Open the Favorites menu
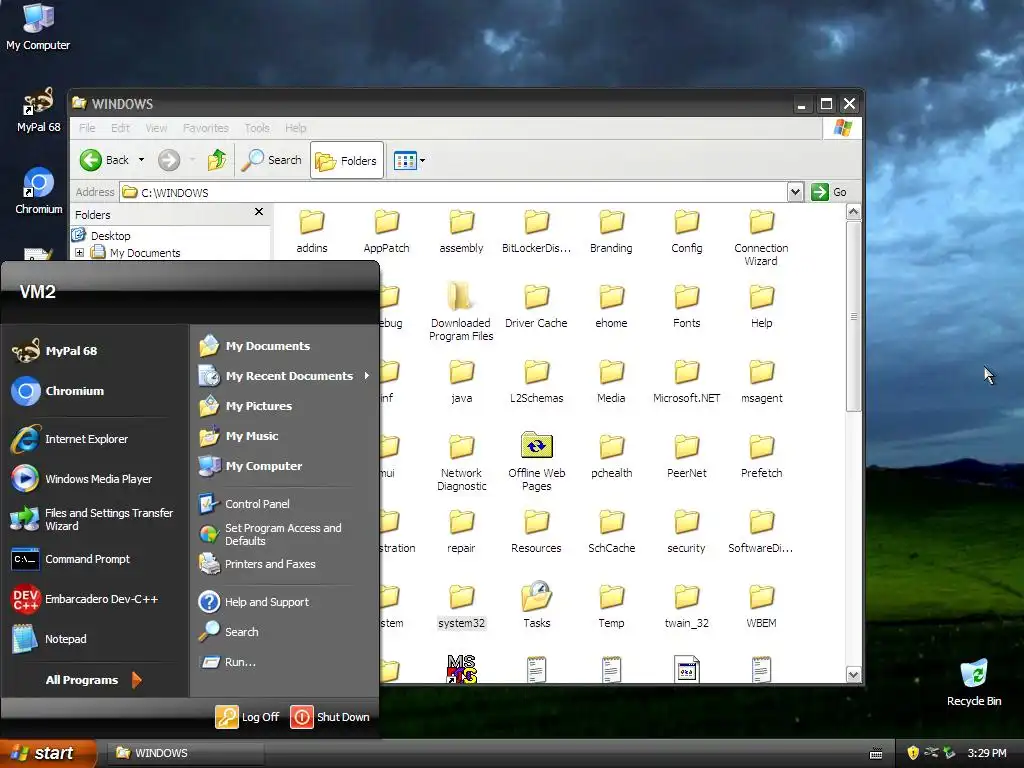The image size is (1024, 768). coord(206,128)
